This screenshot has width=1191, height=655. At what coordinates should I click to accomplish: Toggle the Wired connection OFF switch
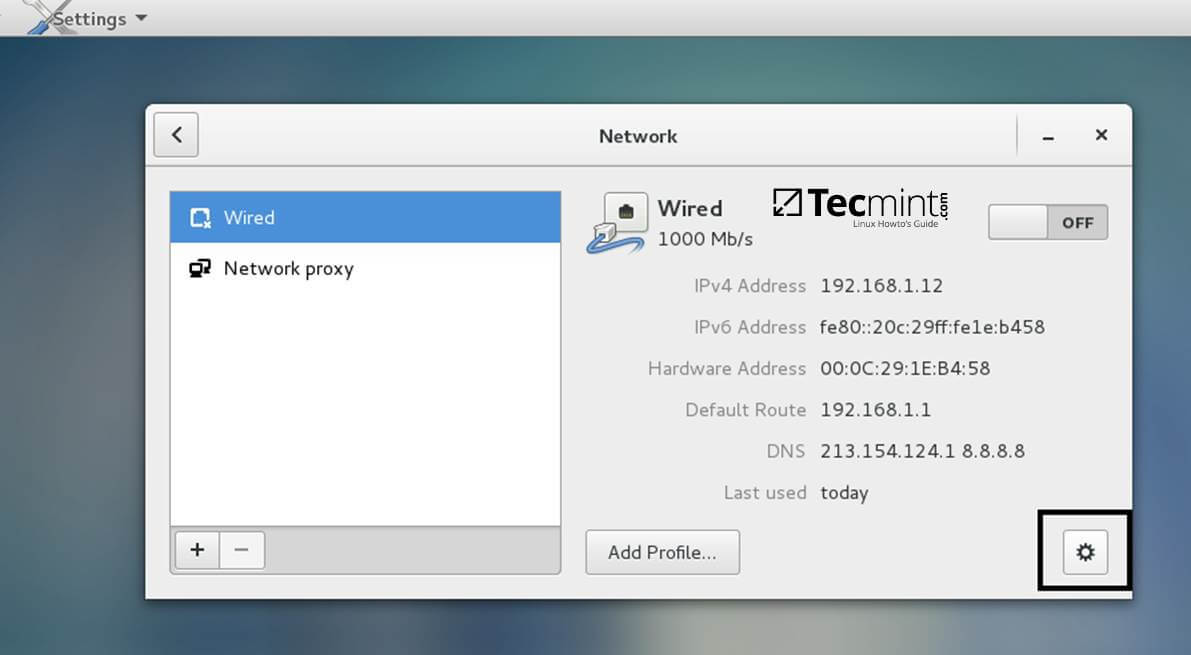[1047, 222]
